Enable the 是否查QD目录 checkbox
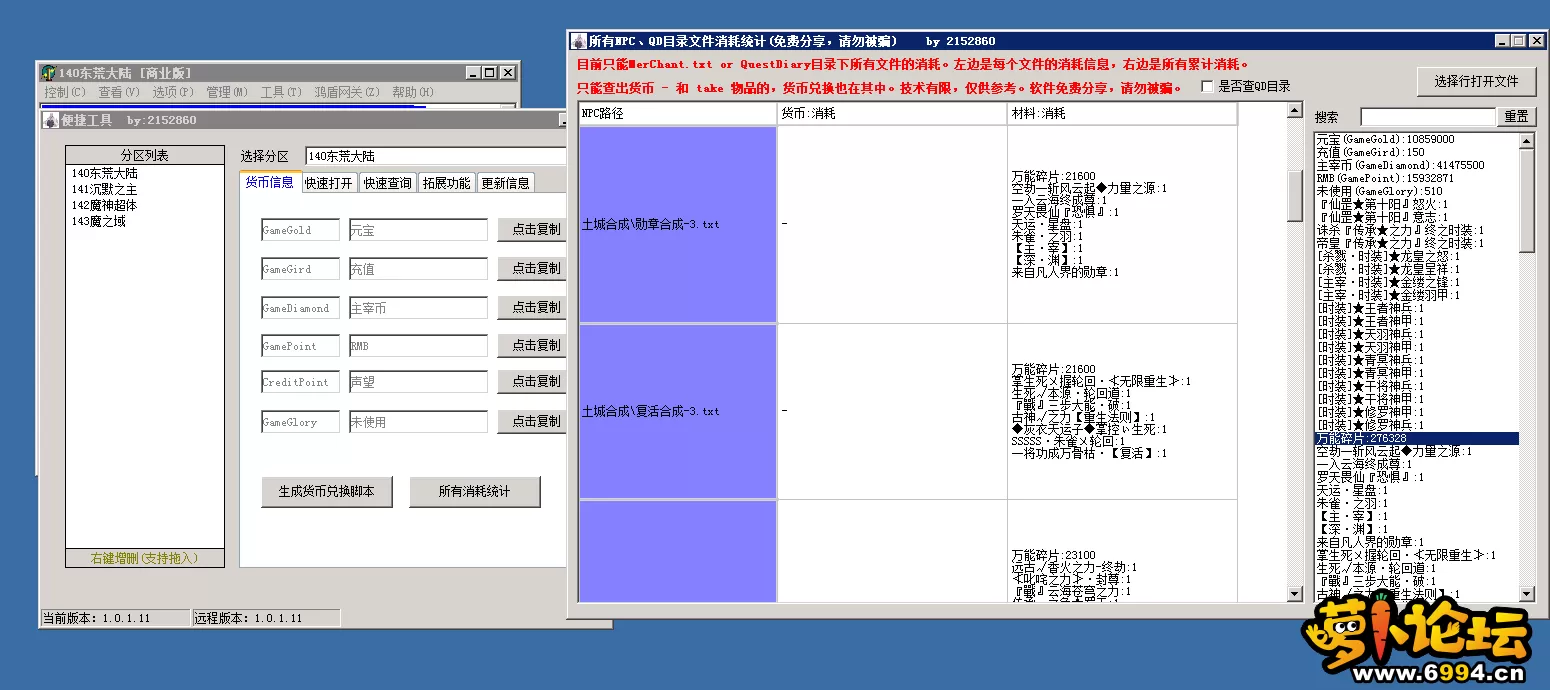The width and height of the screenshot is (1550, 690). [x=1207, y=87]
